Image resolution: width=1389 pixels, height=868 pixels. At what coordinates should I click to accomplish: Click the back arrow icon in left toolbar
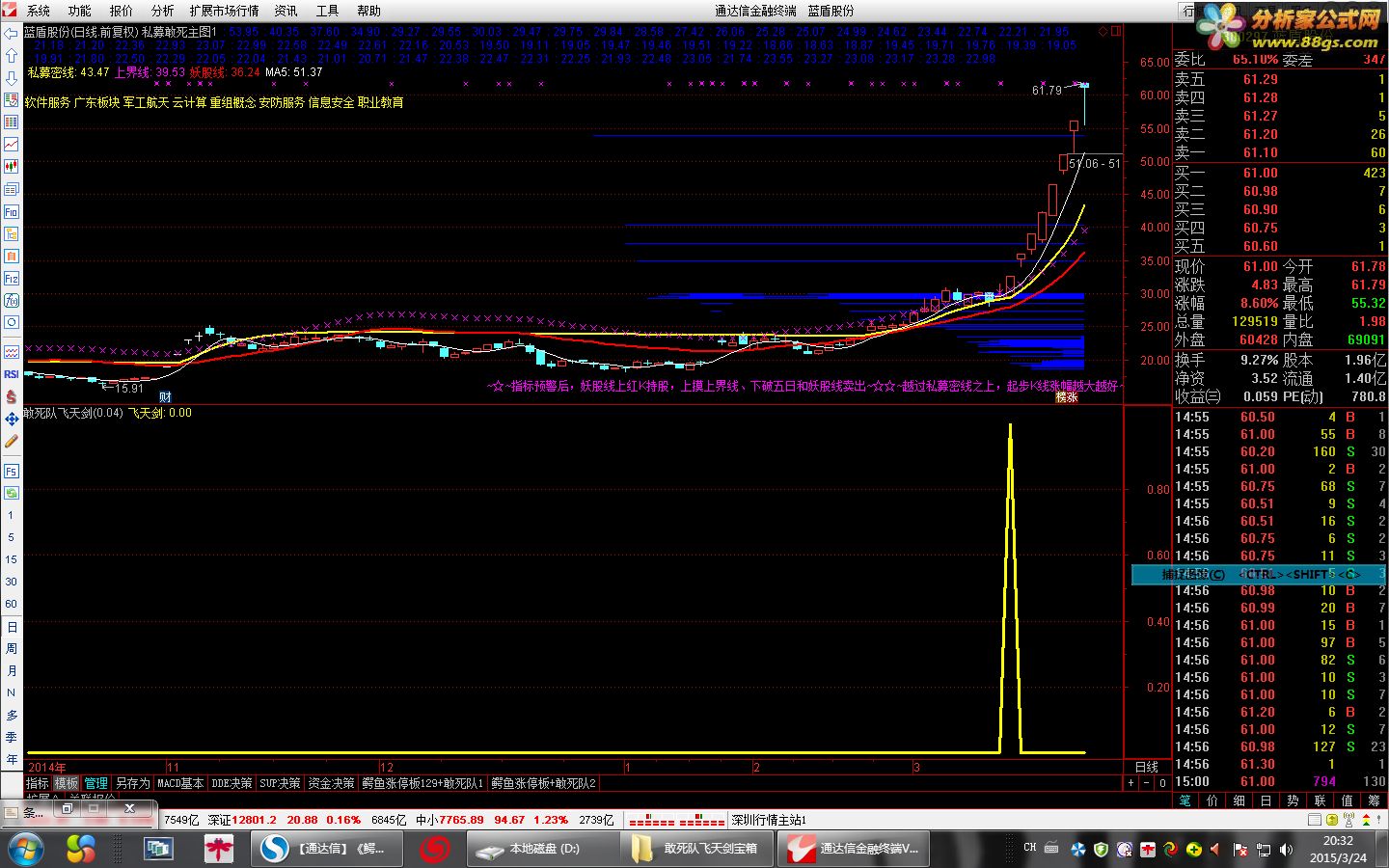(x=12, y=34)
